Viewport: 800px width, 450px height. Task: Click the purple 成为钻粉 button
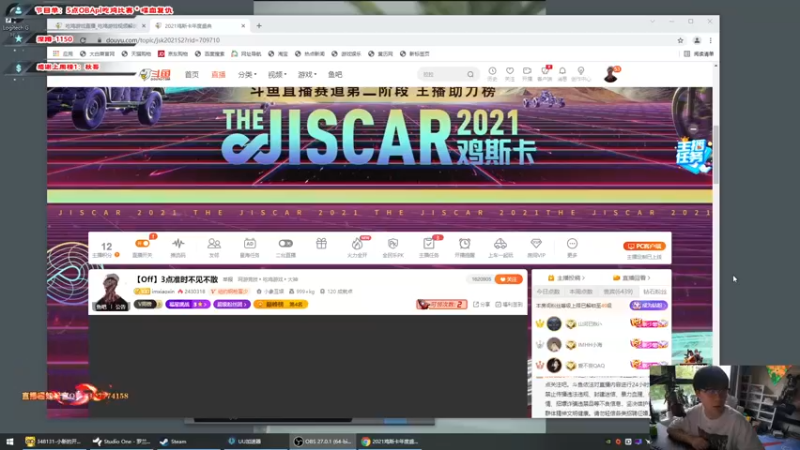pos(648,305)
